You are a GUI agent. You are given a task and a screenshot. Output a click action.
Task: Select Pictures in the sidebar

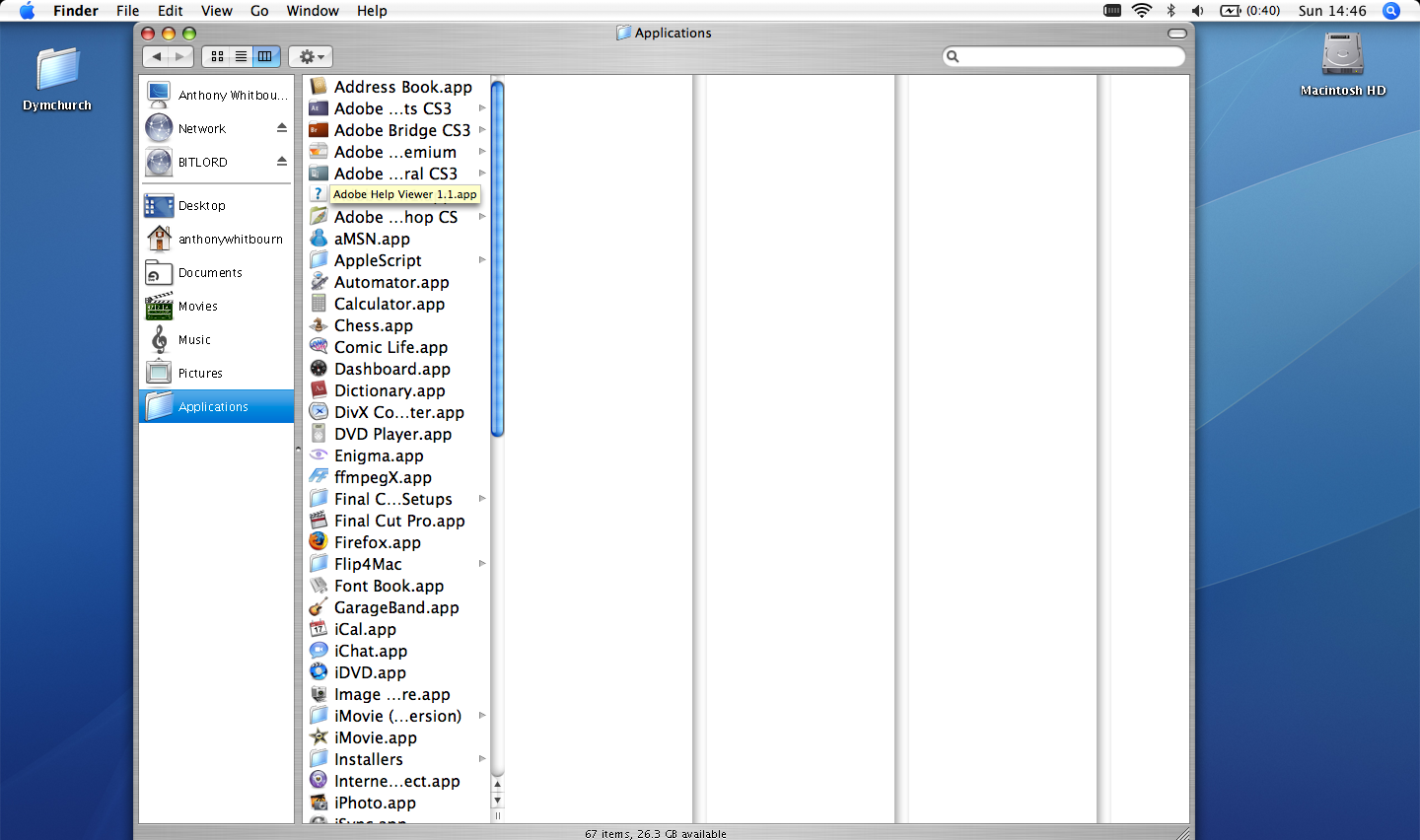click(217, 373)
